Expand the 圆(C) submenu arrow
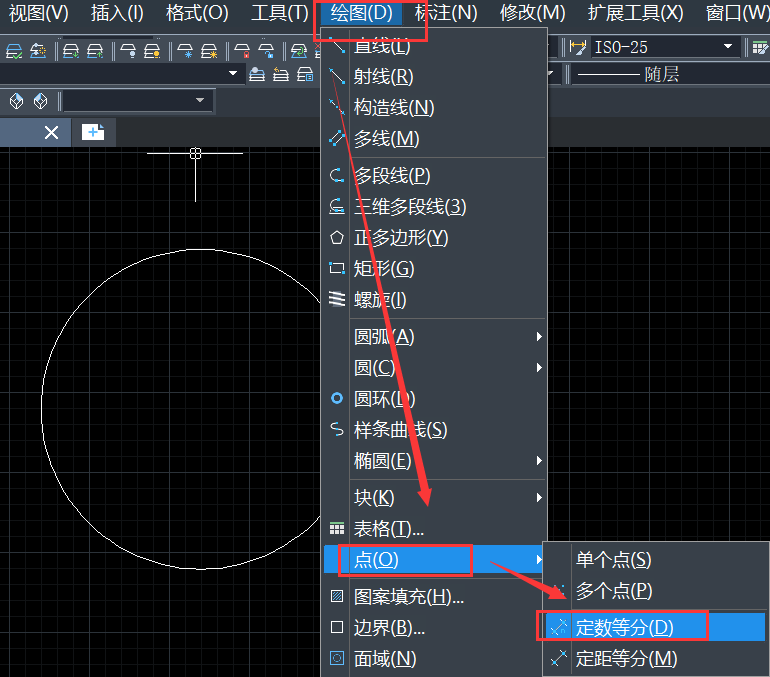770x677 pixels. 539,367
